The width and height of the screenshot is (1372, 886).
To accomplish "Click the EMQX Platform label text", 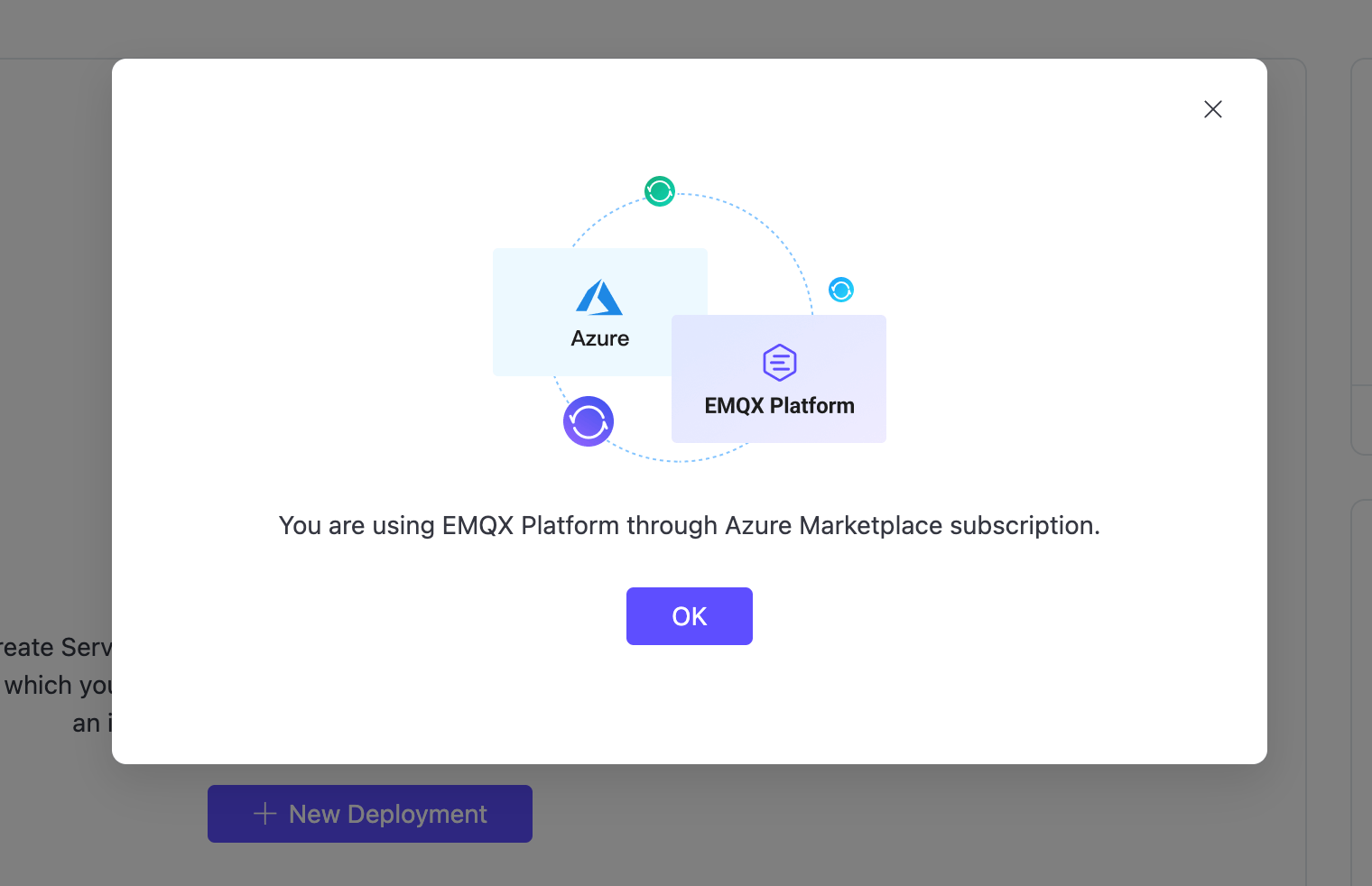I will pyautogui.click(x=778, y=405).
